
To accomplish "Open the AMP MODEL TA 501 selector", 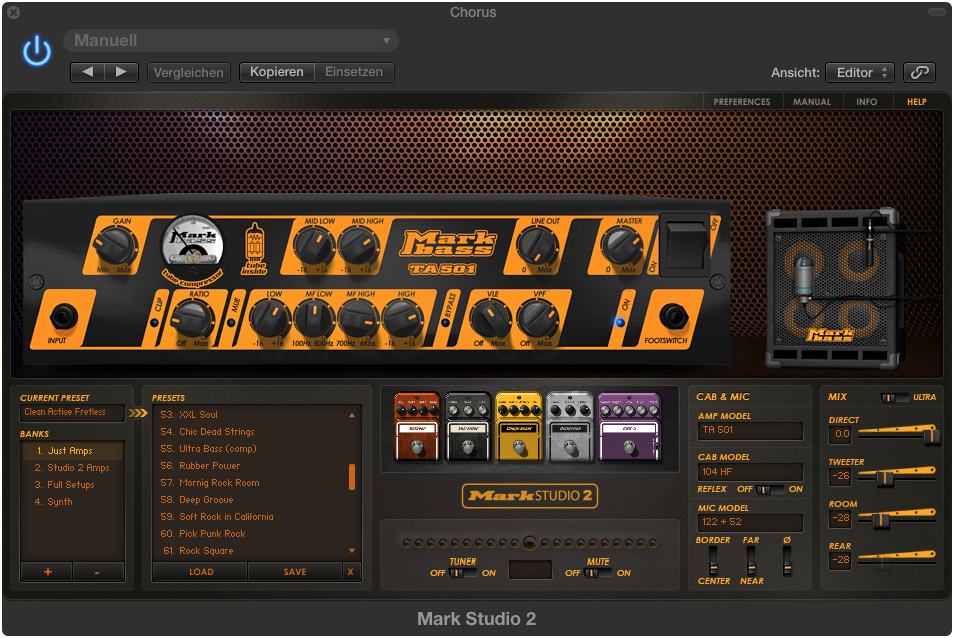I will coord(750,431).
